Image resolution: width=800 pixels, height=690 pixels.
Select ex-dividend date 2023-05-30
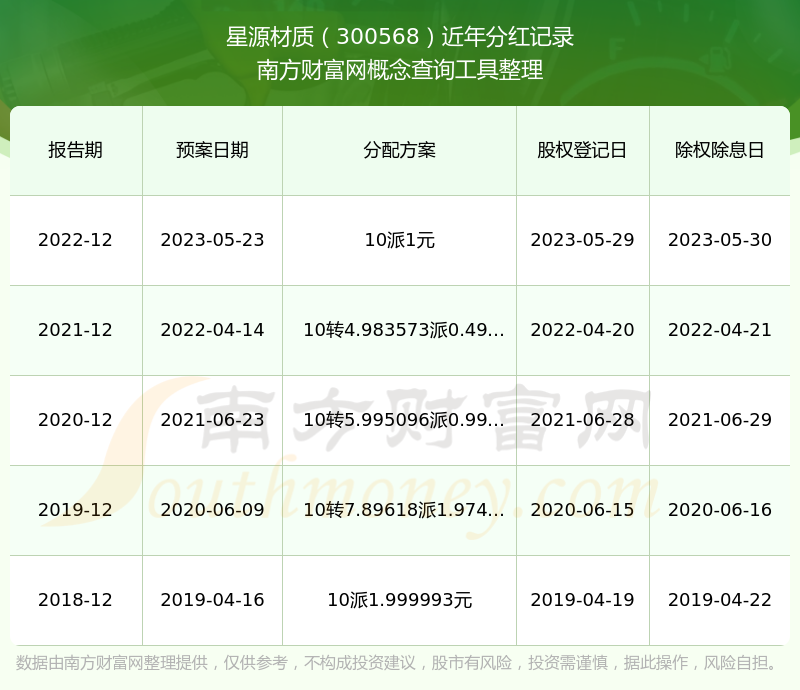[x=719, y=240]
